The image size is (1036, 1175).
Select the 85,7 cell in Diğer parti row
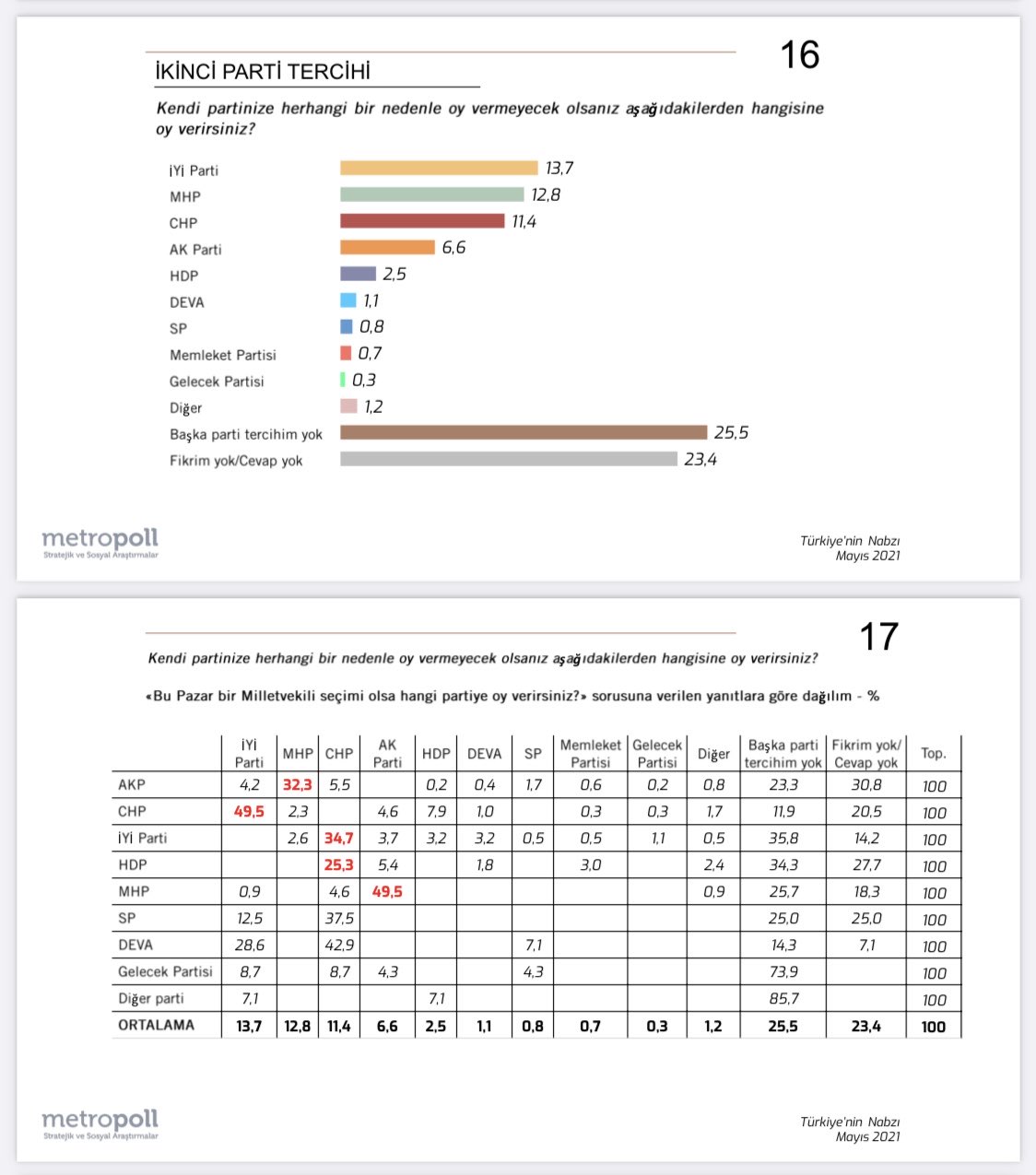pos(783,999)
